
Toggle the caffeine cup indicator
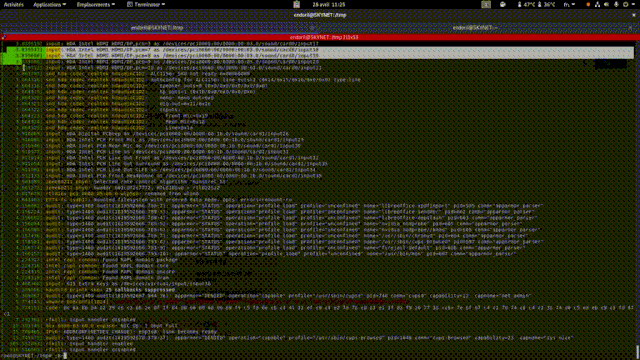pyautogui.click(x=503, y=4)
